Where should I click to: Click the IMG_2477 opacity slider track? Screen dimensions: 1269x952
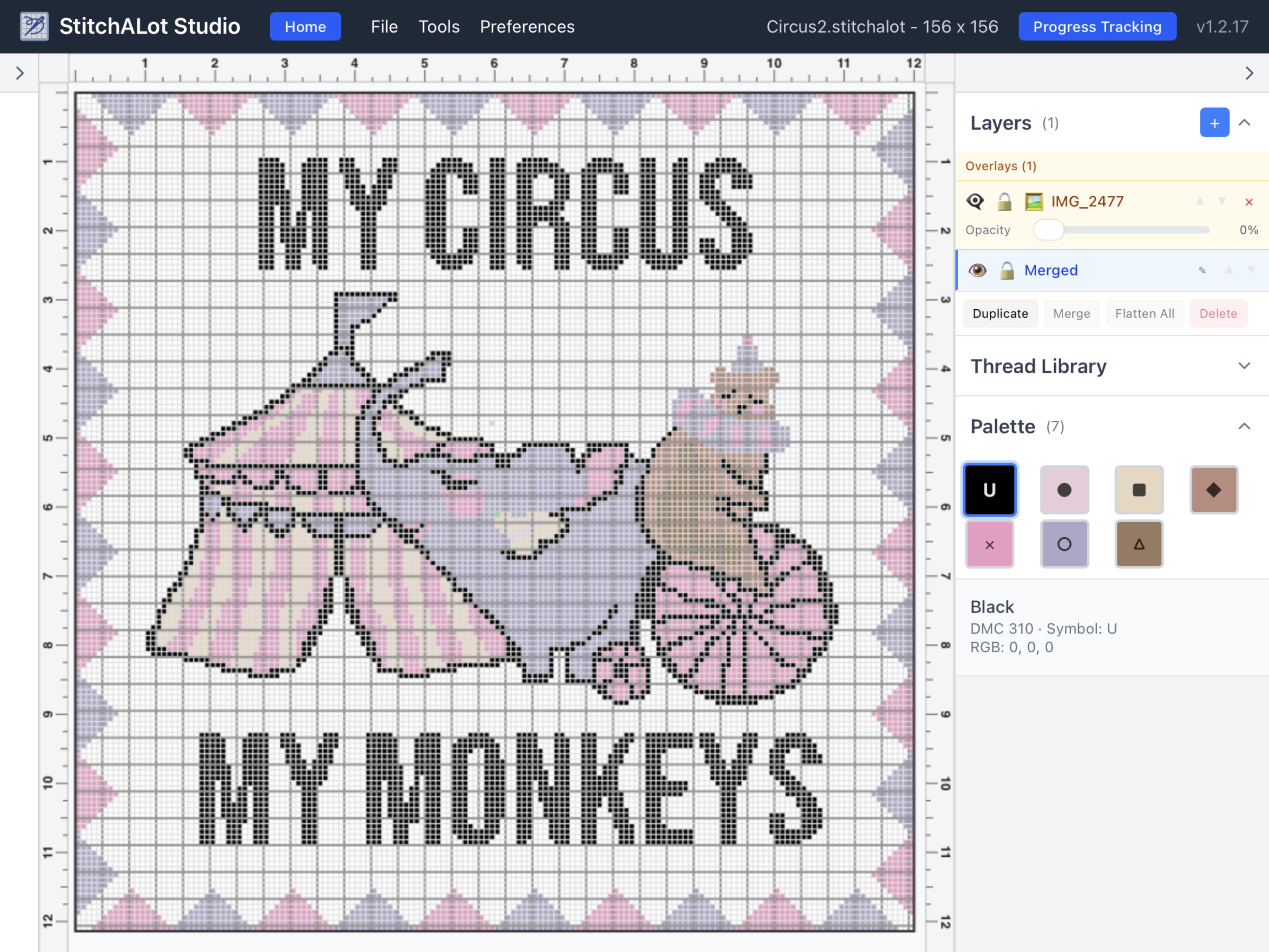(1136, 230)
